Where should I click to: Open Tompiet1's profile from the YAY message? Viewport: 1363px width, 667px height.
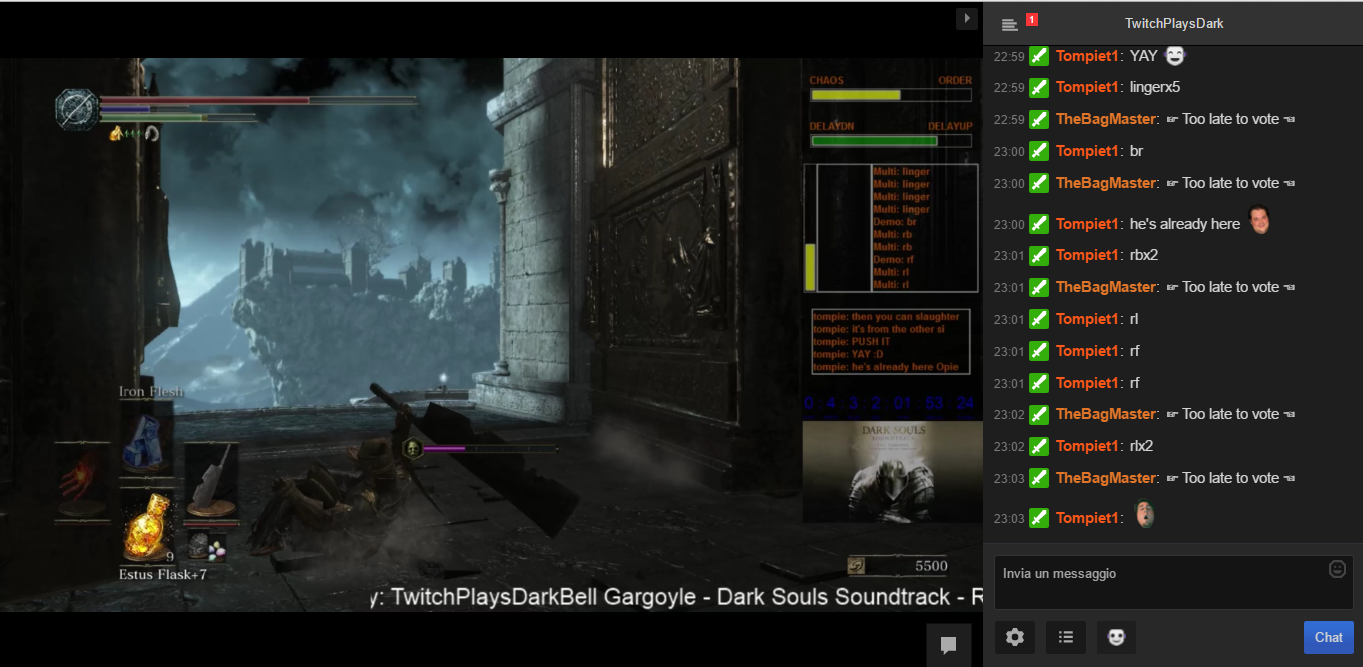1087,56
